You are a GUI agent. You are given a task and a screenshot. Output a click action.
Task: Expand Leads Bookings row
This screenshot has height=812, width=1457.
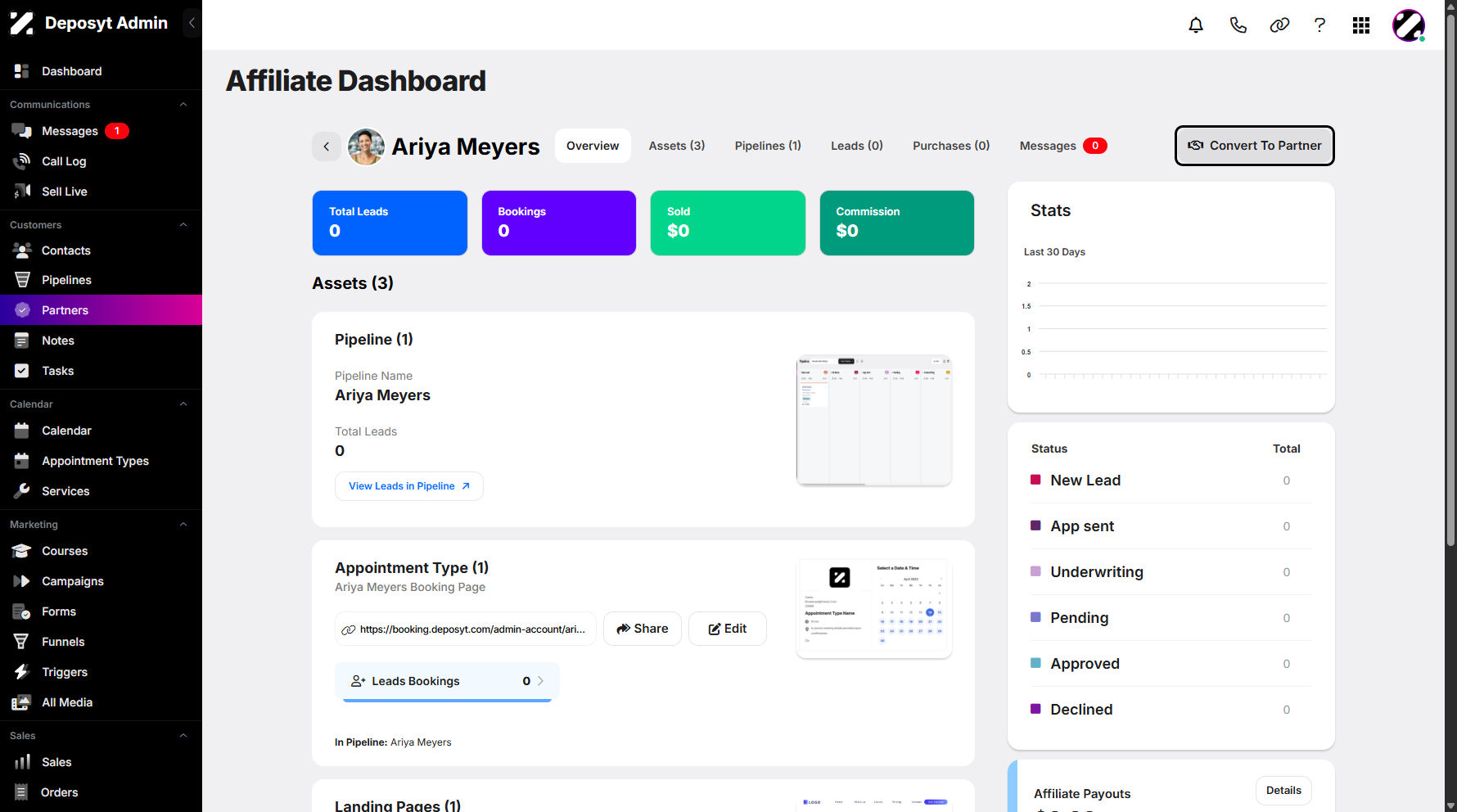447,681
